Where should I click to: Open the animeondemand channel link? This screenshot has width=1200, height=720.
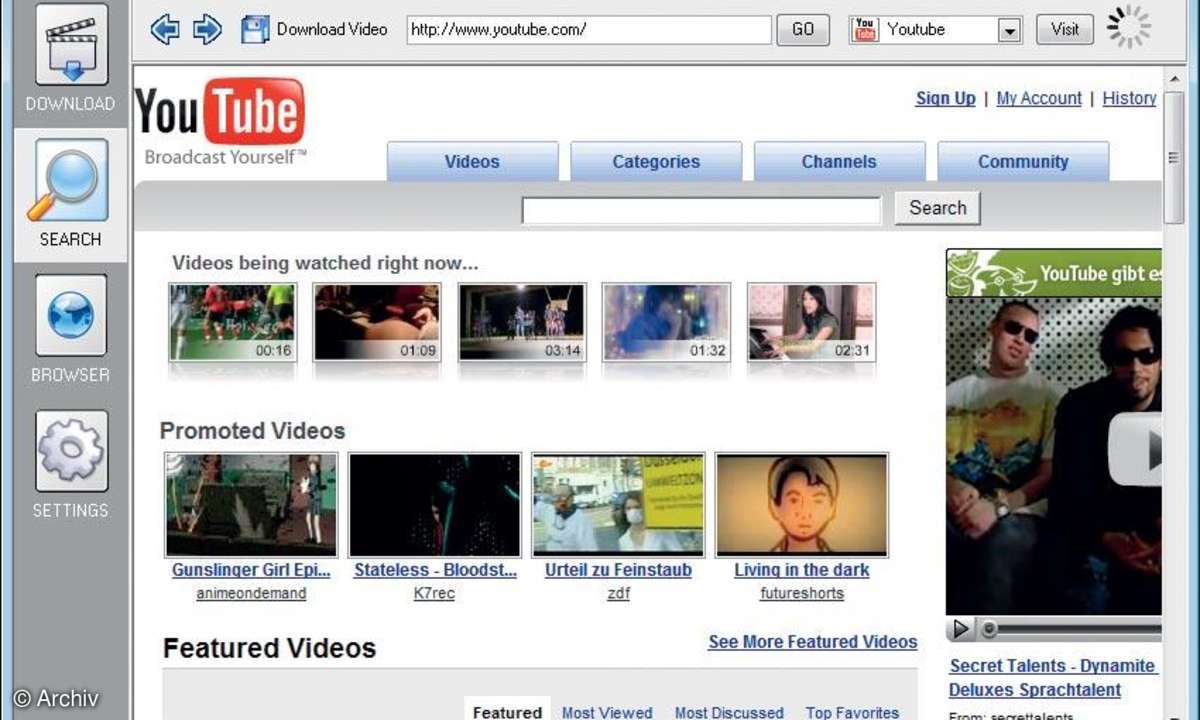click(250, 593)
